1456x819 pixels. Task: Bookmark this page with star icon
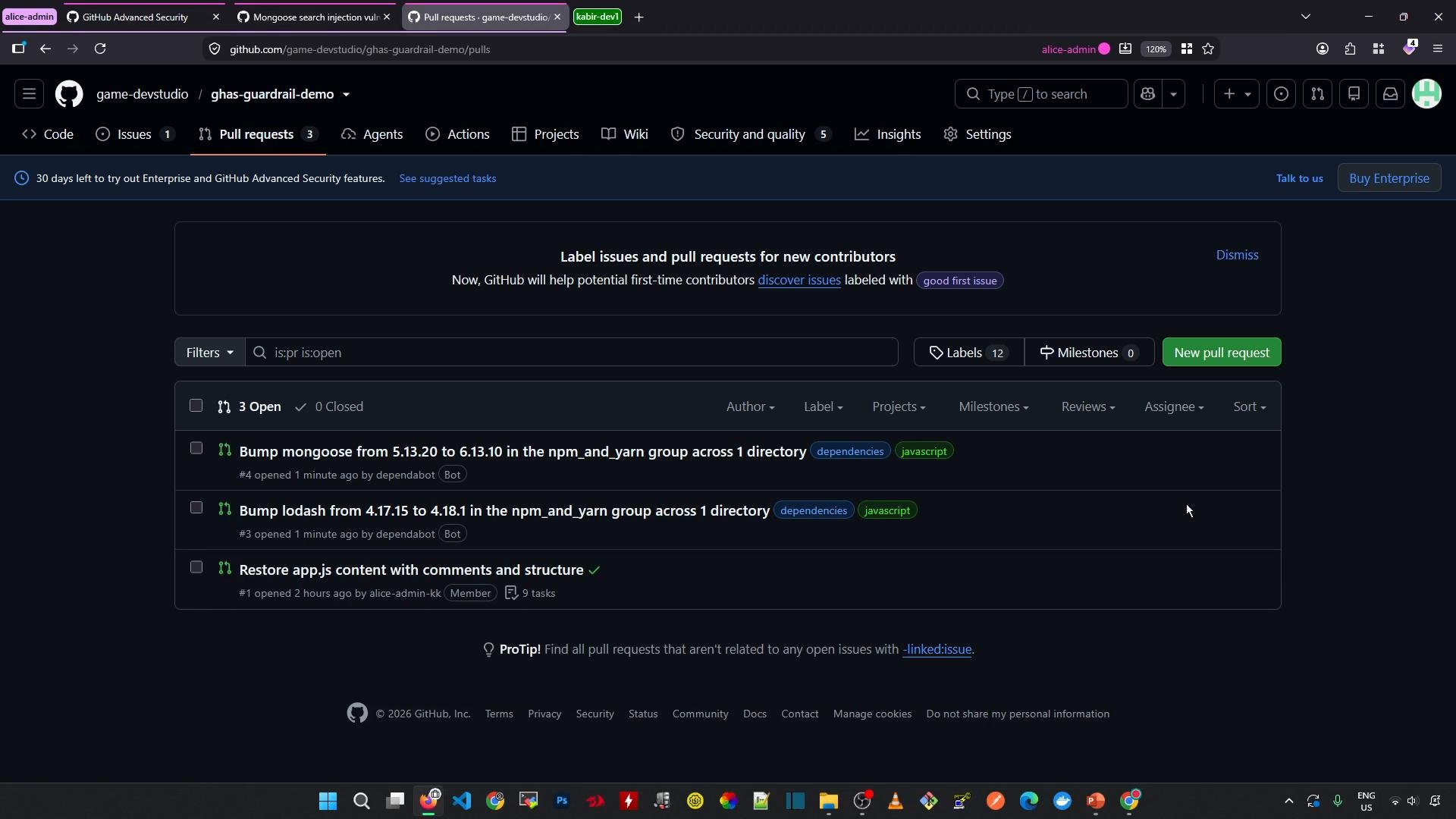1208,49
